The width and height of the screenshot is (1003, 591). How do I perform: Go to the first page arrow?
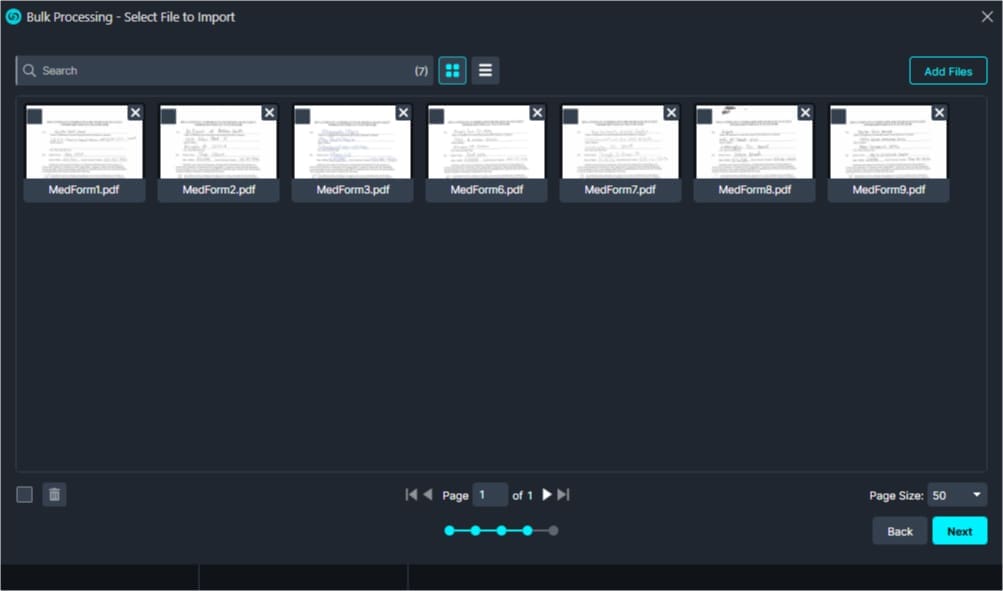click(x=410, y=494)
